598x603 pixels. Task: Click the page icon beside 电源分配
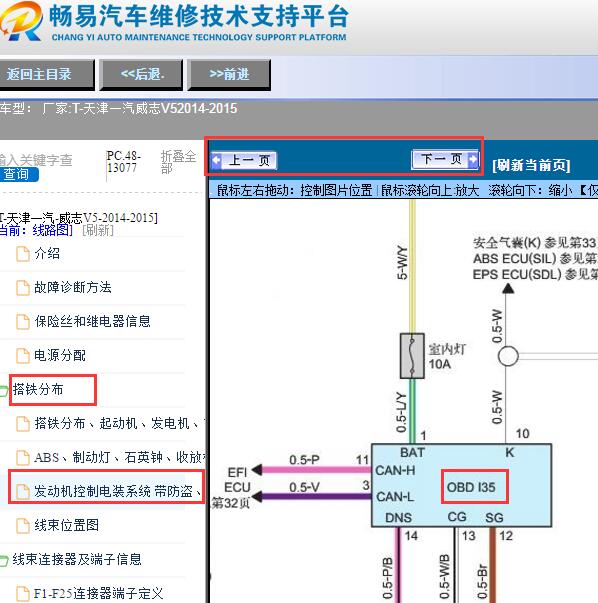pos(23,356)
